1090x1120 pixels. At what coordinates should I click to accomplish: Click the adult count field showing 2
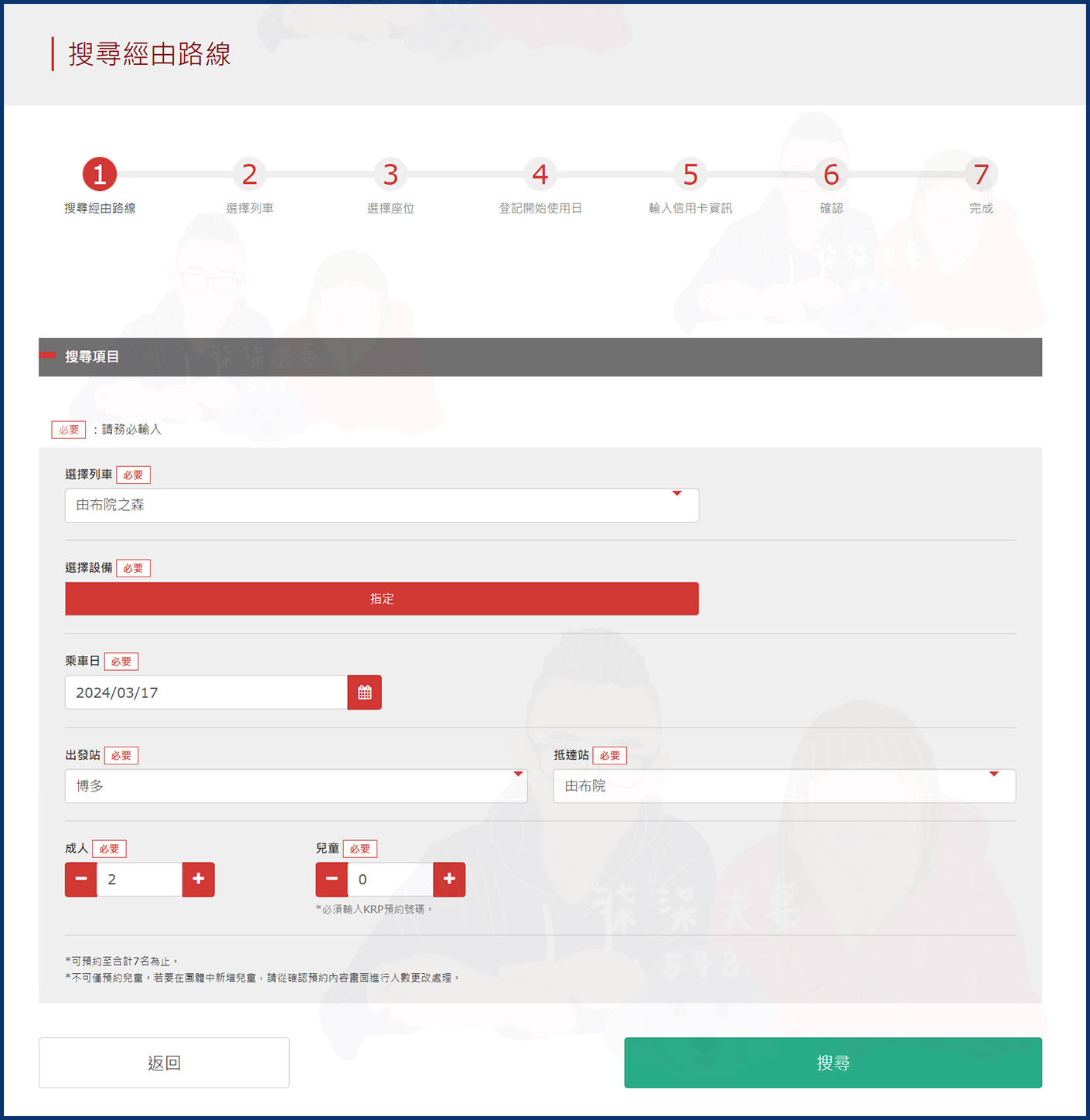(x=139, y=879)
